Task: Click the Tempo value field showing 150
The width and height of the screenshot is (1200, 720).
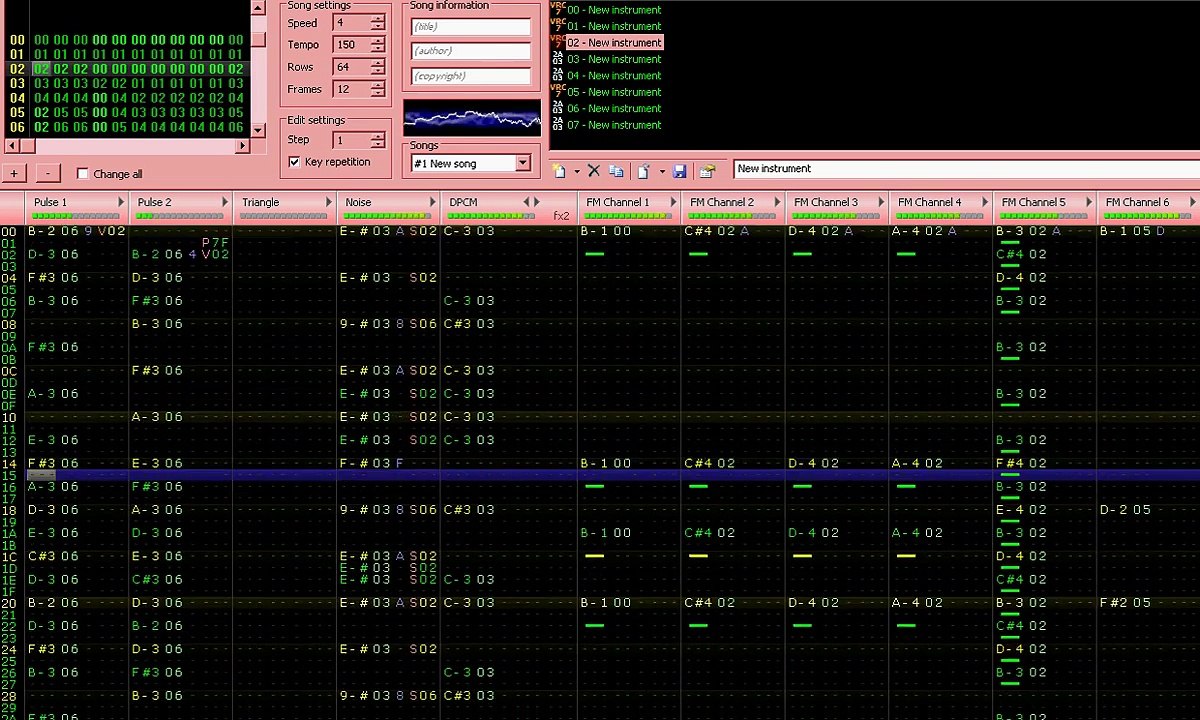Action: [x=352, y=45]
